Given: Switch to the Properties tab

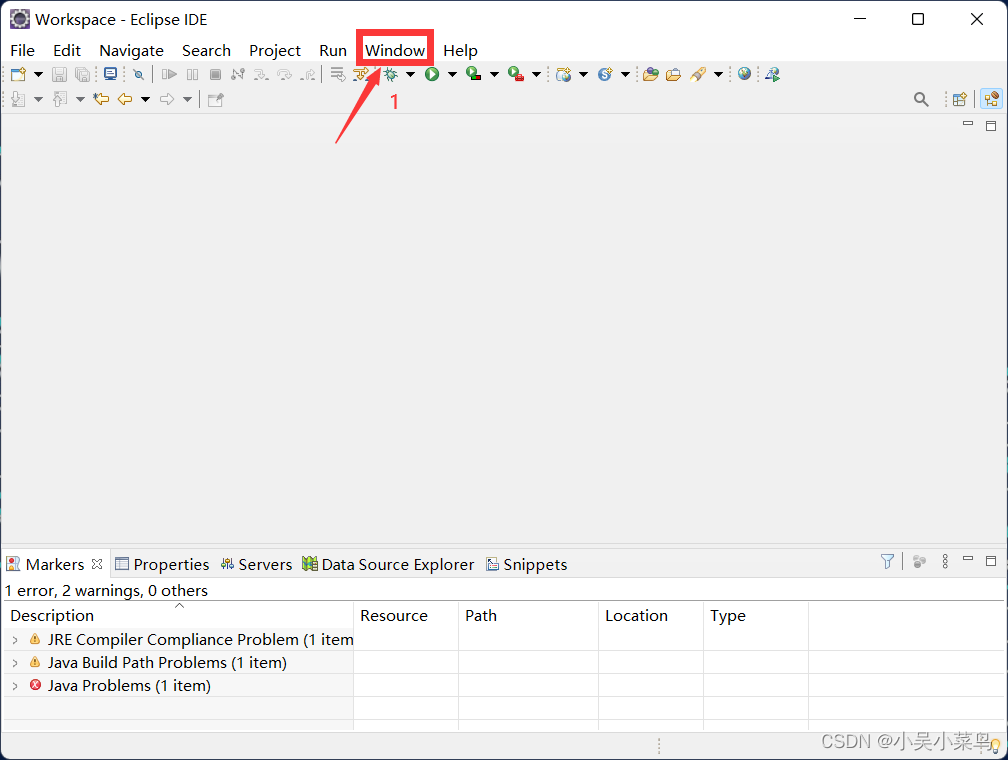Looking at the screenshot, I should (163, 565).
